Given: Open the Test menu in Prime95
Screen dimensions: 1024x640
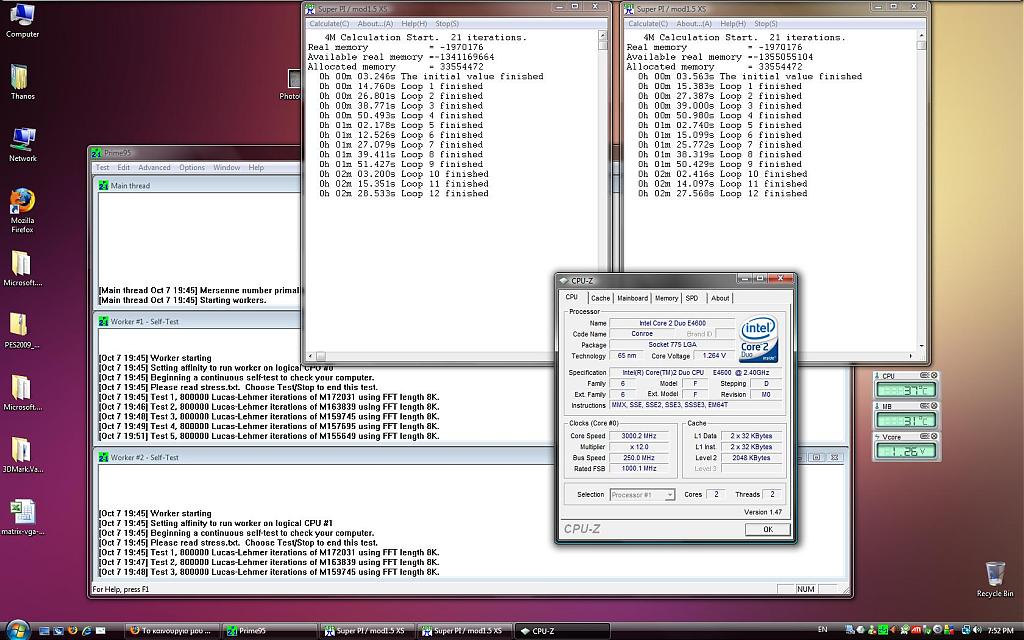Looking at the screenshot, I should pyautogui.click(x=103, y=168).
